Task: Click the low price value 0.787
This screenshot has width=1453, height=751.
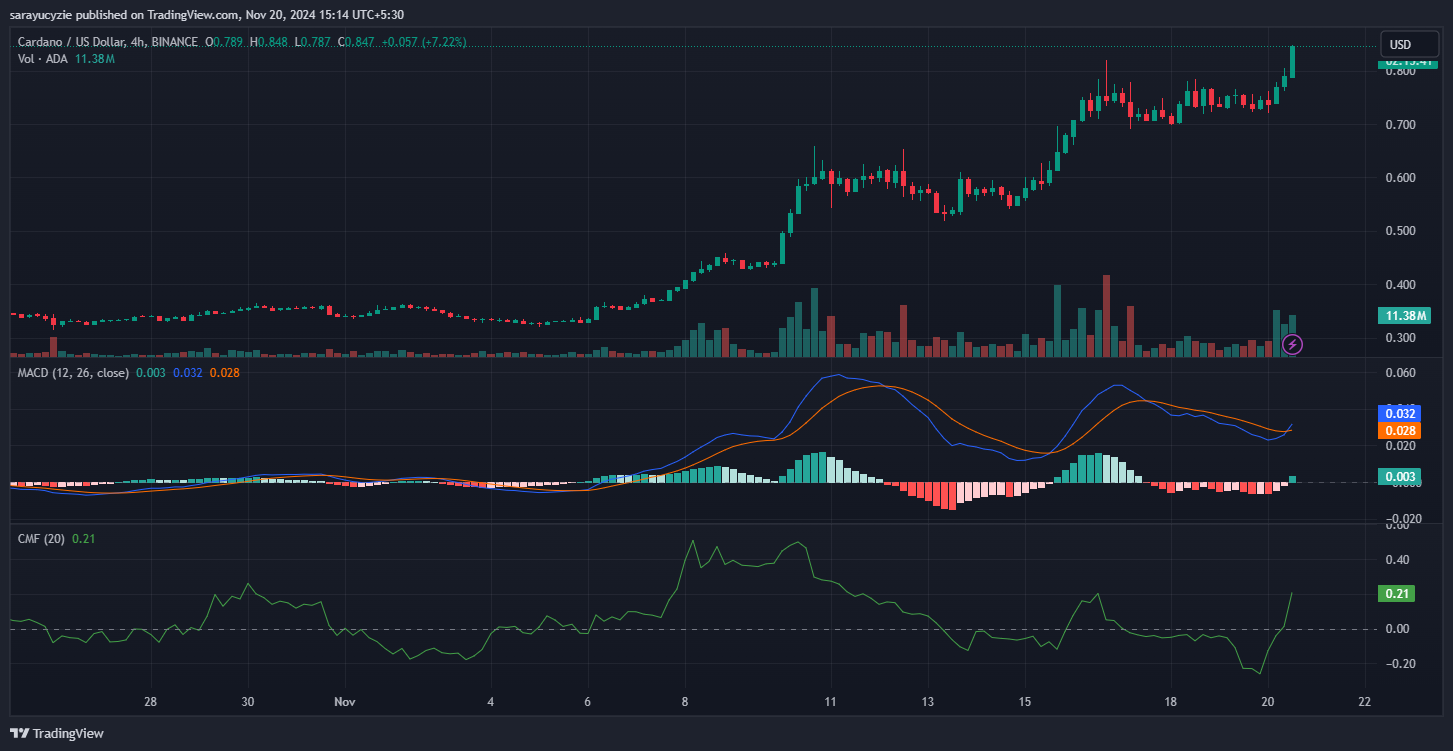Action: click(316, 43)
